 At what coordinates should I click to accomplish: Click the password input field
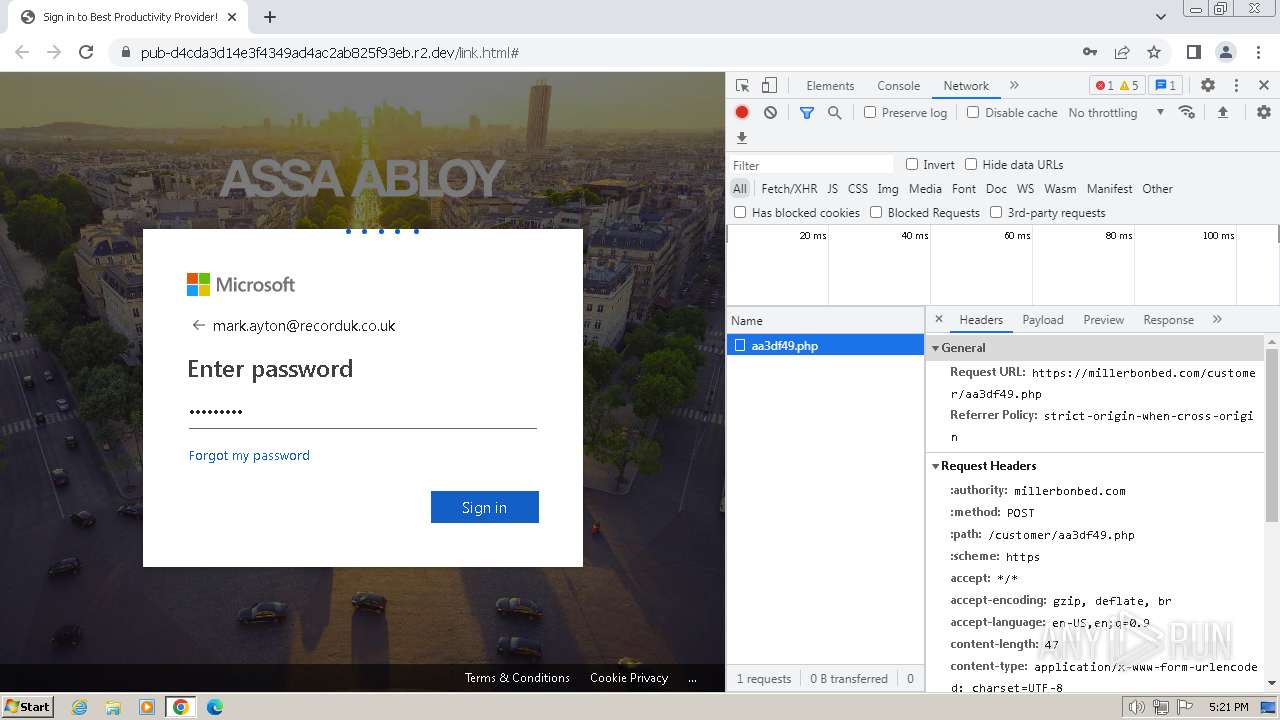pos(363,411)
